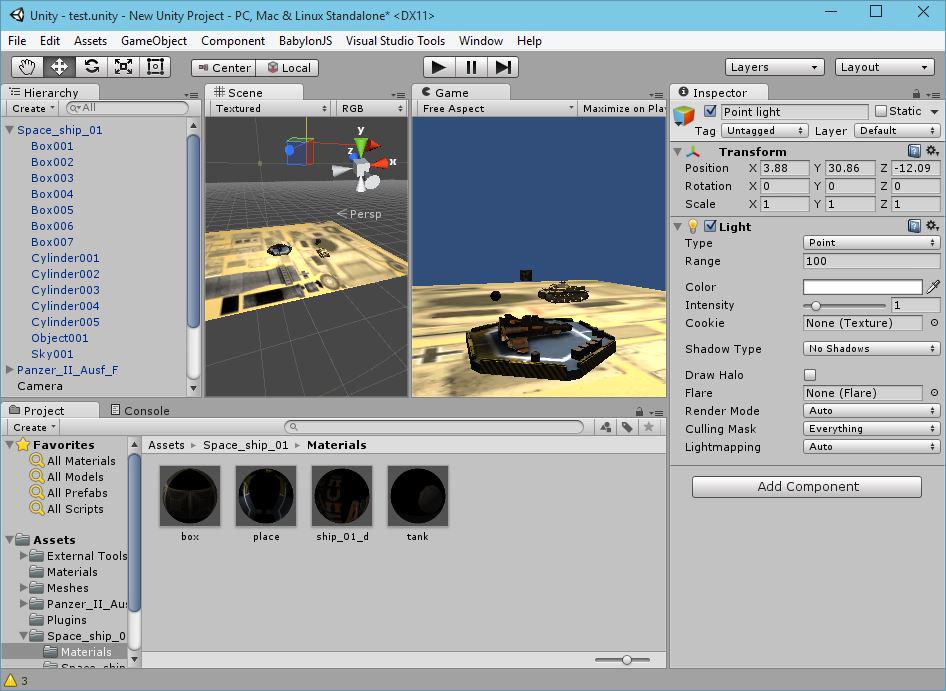946x691 pixels.
Task: Open the BabylonJS menu
Action: point(305,40)
